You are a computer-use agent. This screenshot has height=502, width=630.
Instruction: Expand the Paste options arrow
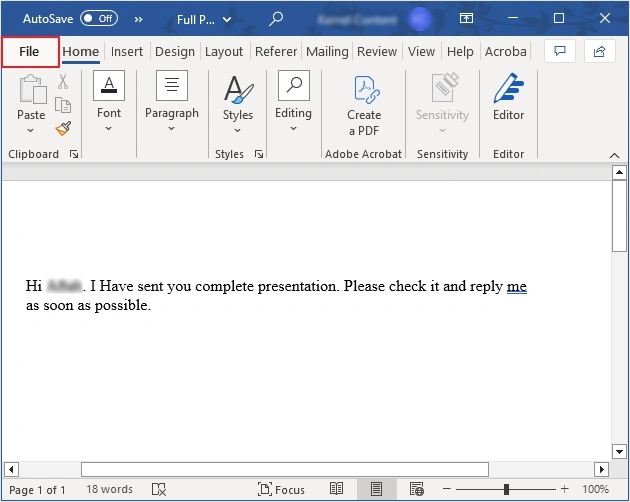click(31, 130)
